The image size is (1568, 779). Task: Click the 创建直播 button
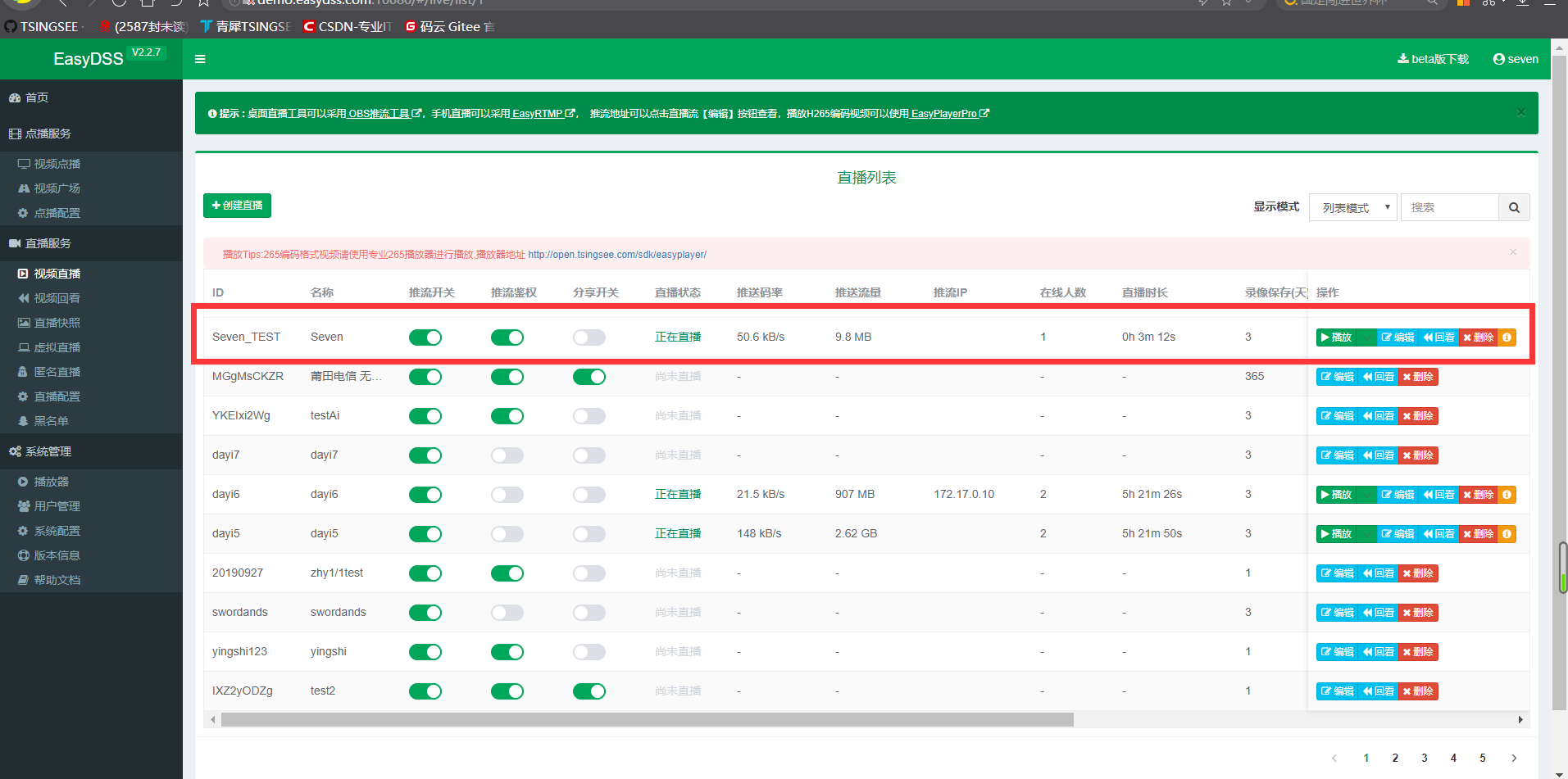pyautogui.click(x=237, y=206)
